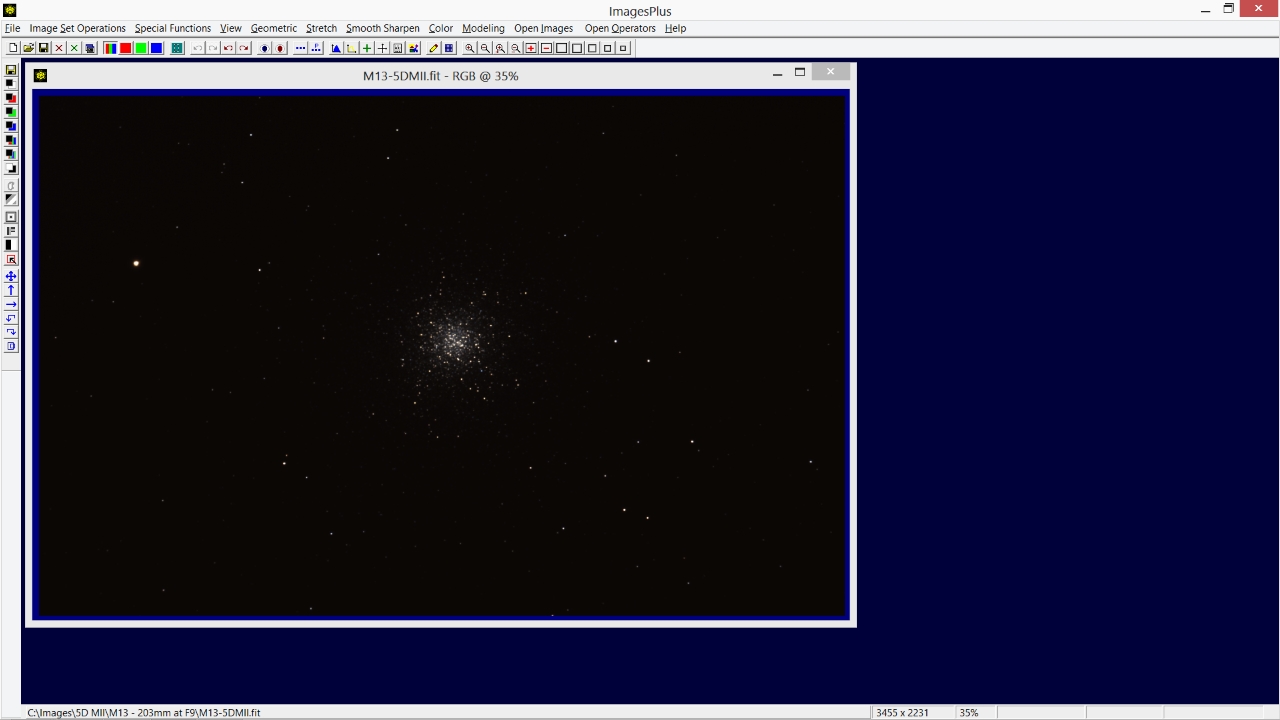Click the red curved undo arrow icon

coord(229,48)
